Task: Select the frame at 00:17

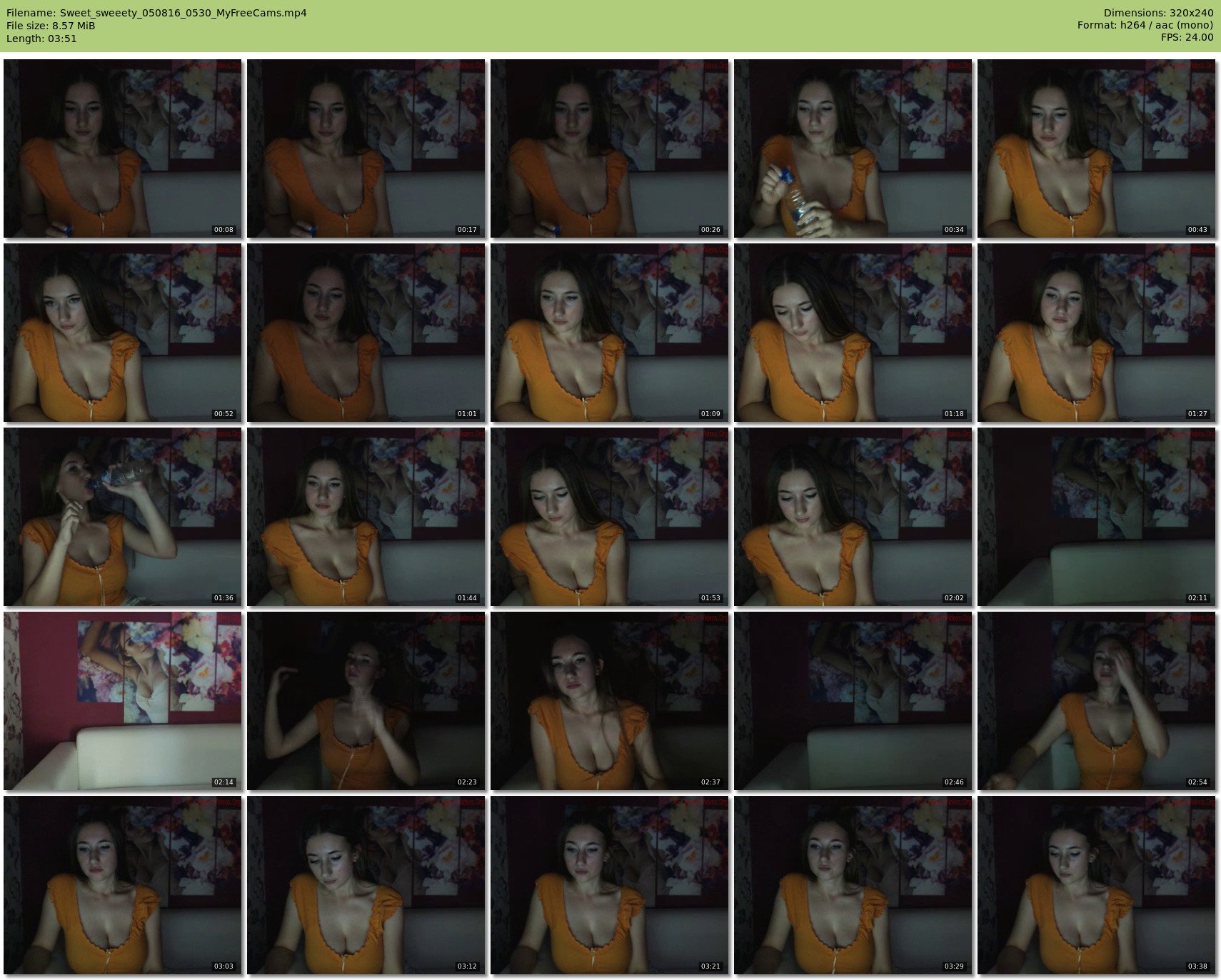Action: pos(366,148)
